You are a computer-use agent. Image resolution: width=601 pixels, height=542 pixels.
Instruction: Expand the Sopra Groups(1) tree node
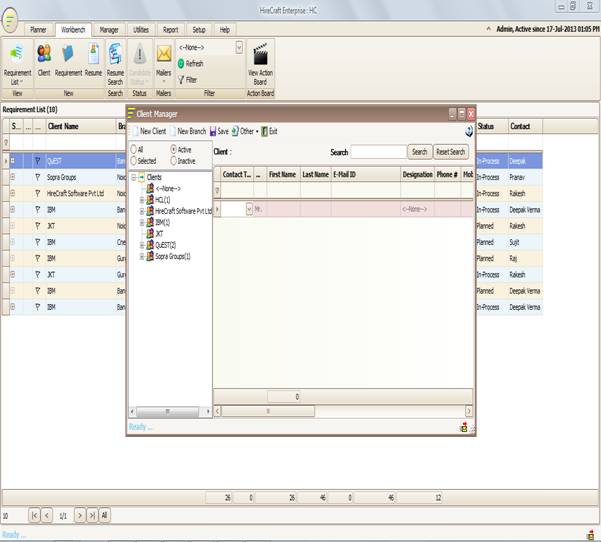(142, 257)
